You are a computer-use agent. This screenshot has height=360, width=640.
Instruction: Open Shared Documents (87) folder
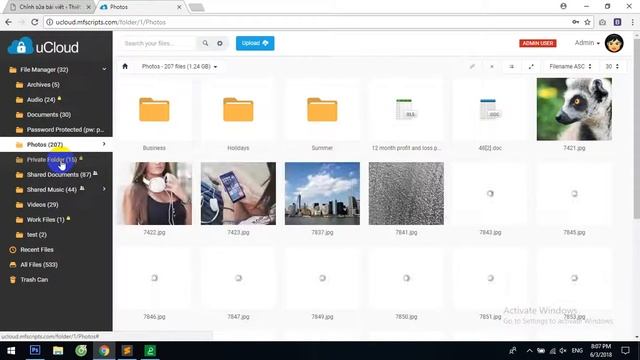59,175
